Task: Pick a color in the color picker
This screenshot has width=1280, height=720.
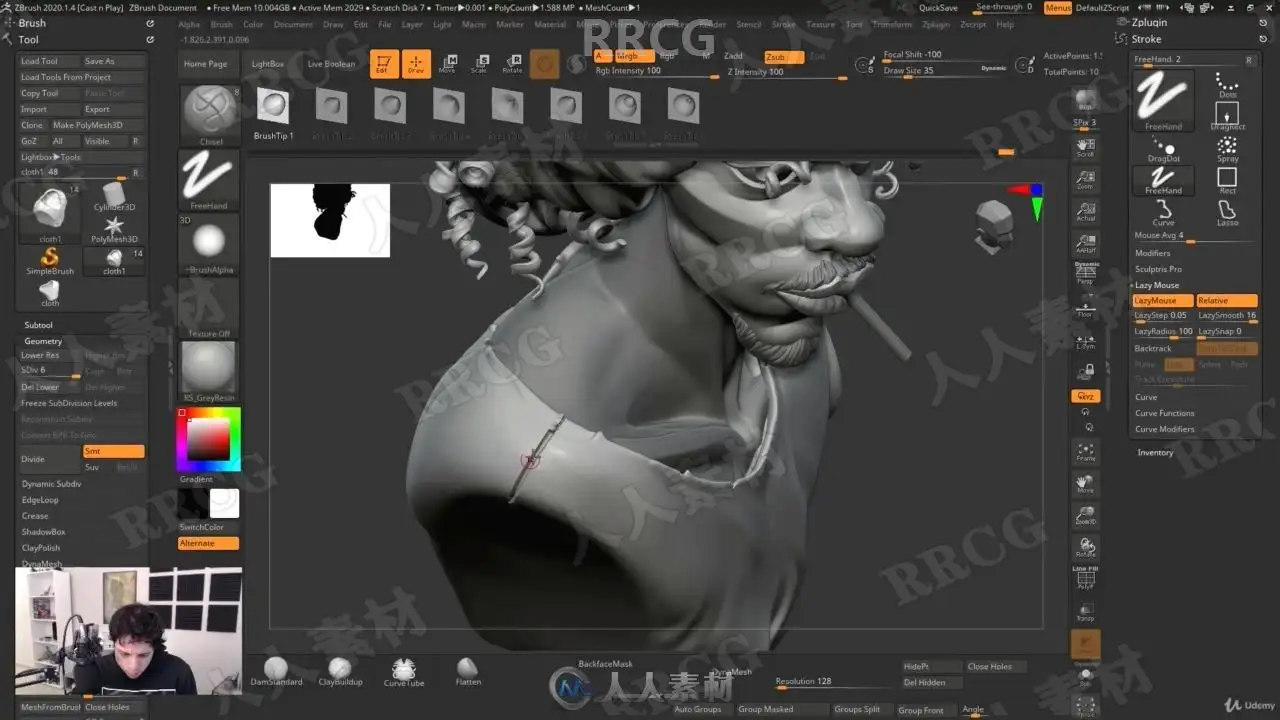Action: pos(208,440)
